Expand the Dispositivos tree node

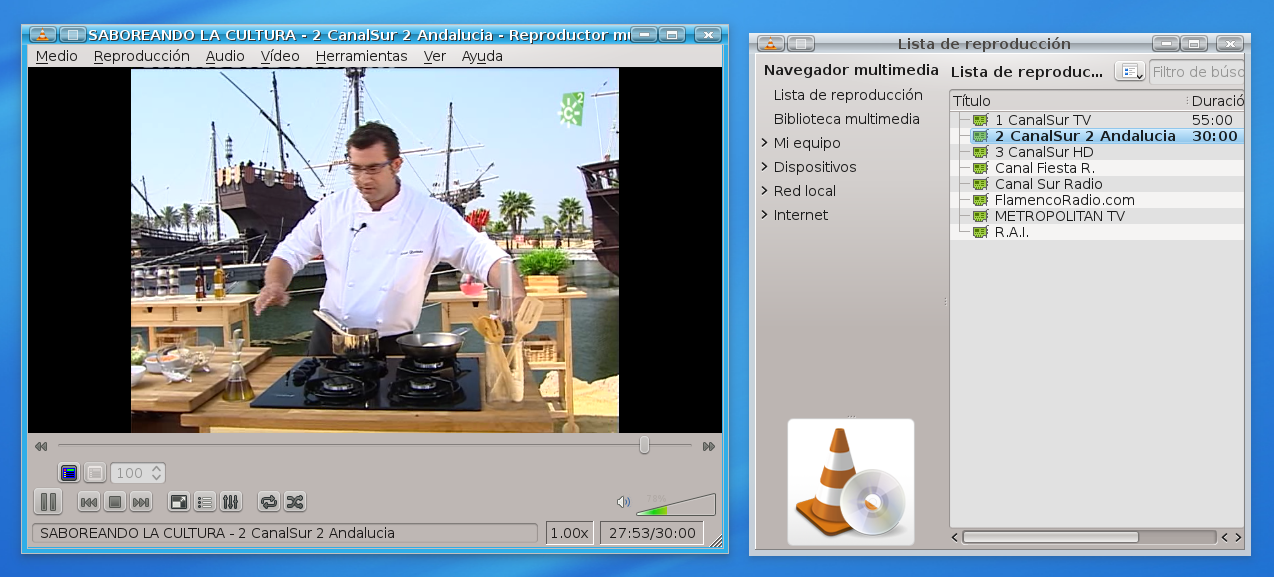764,167
